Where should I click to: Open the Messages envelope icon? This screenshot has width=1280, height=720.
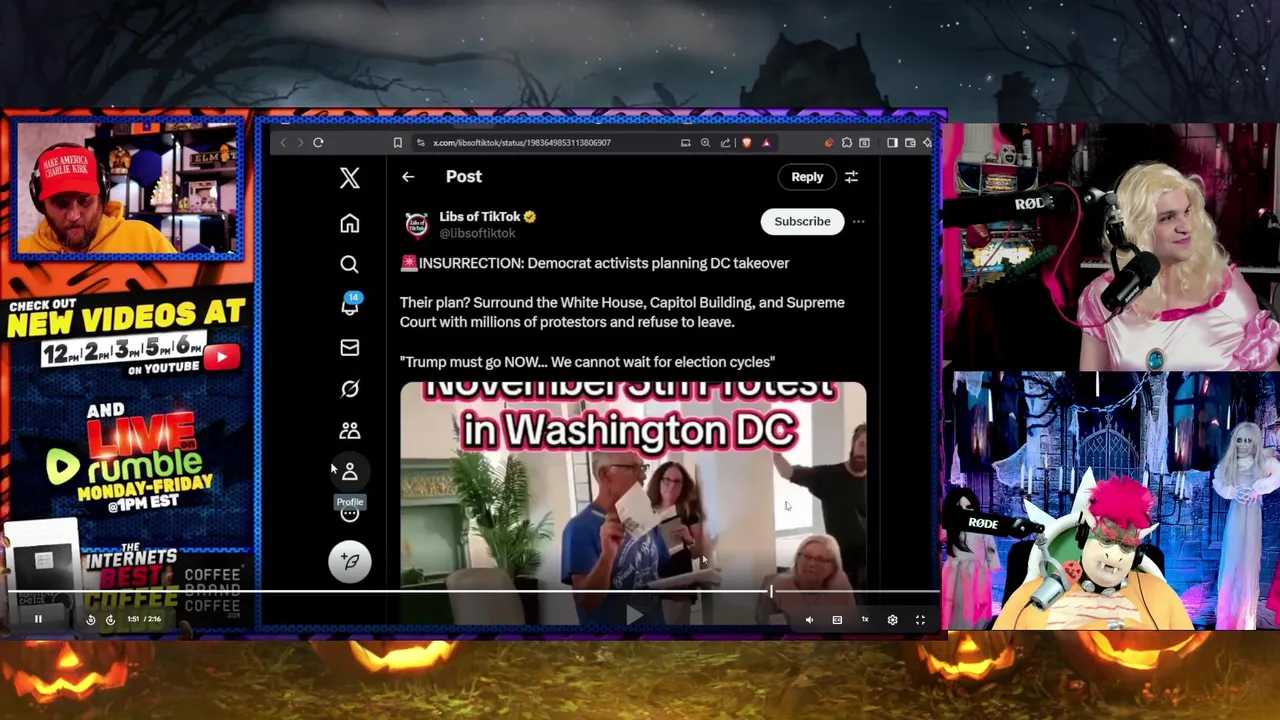pyautogui.click(x=349, y=347)
